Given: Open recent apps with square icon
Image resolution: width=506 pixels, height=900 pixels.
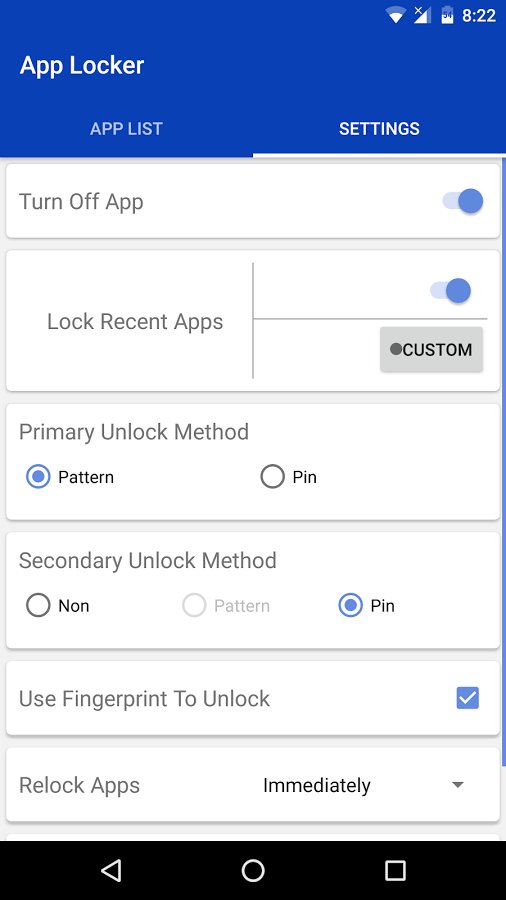Looking at the screenshot, I should (395, 870).
